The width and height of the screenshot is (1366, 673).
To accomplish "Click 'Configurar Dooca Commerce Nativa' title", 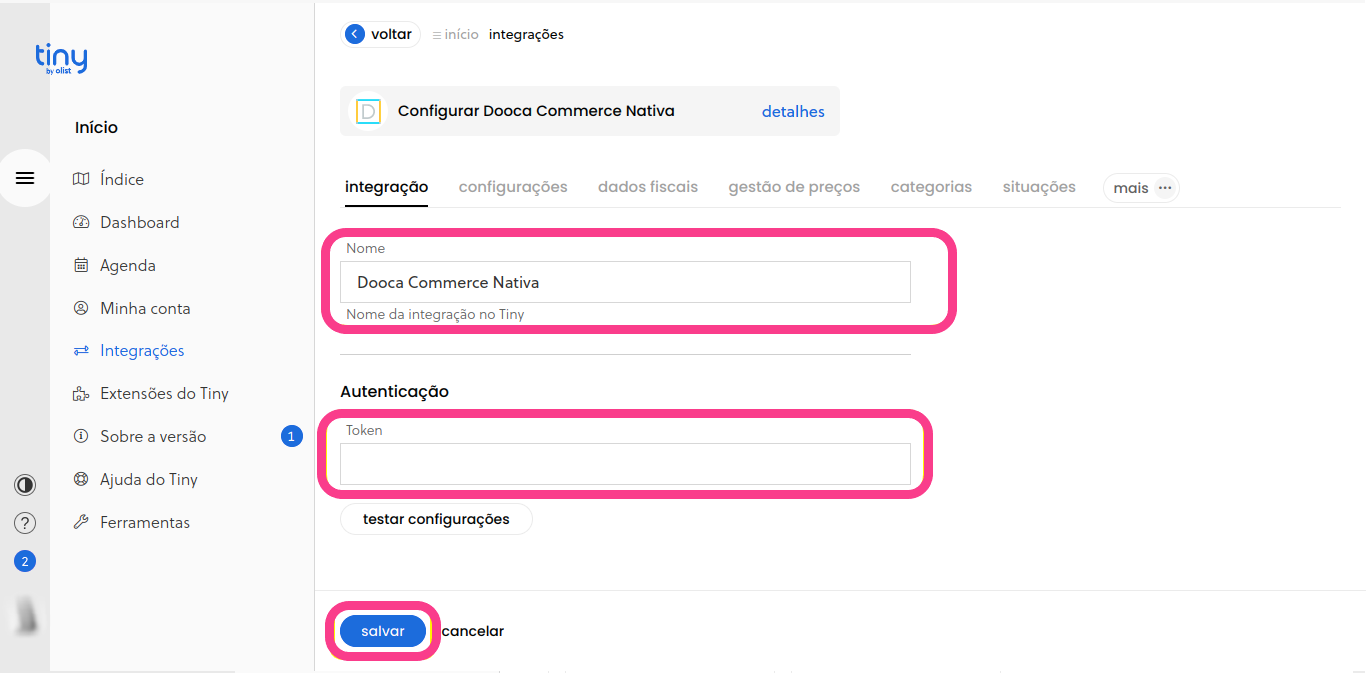I will click(x=536, y=111).
